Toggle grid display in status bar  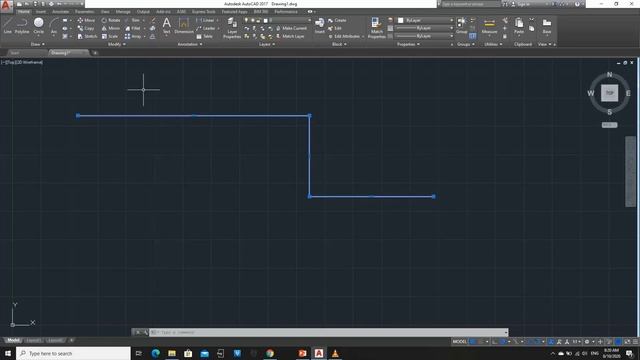tap(473, 342)
